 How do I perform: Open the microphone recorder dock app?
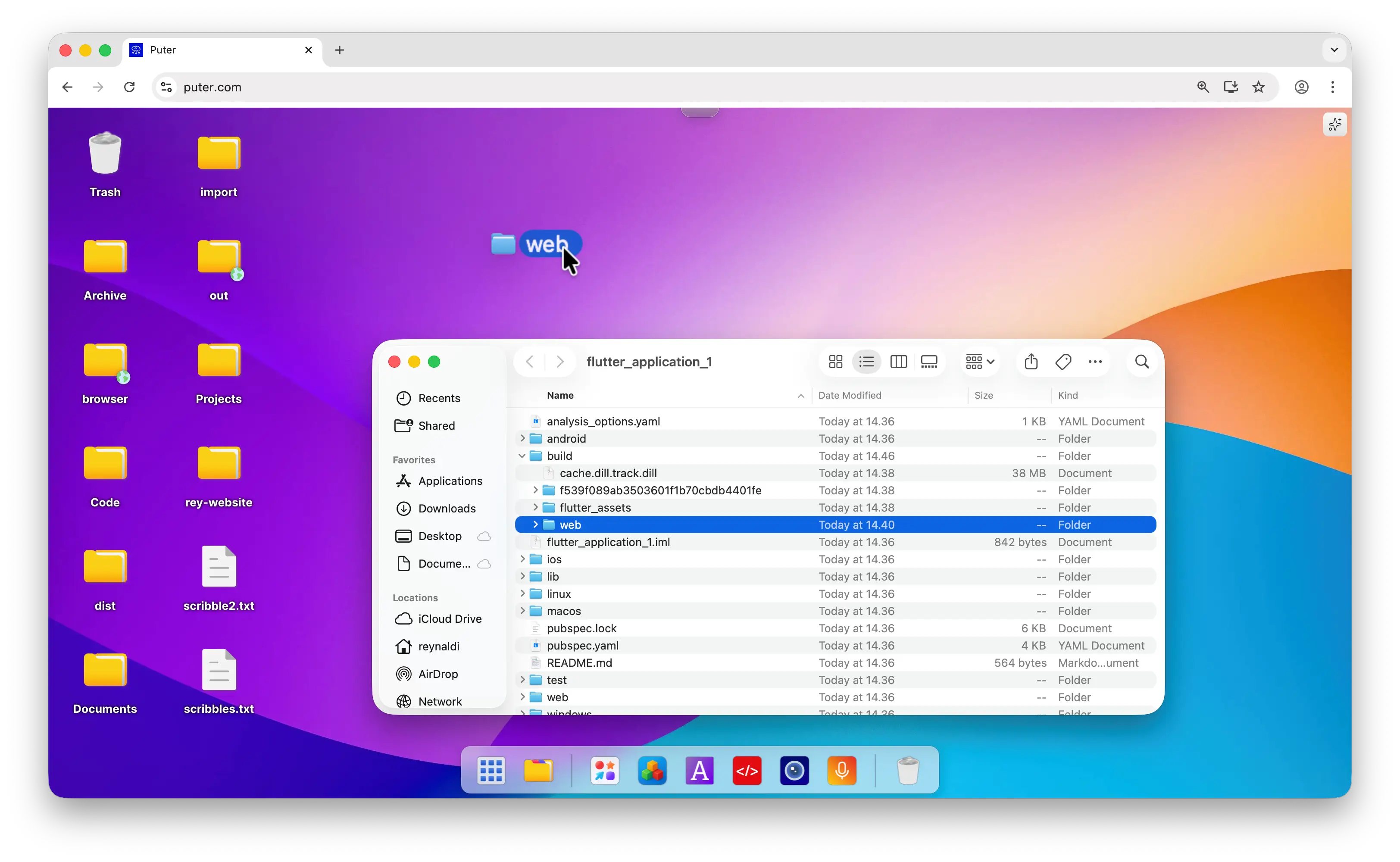click(x=841, y=771)
